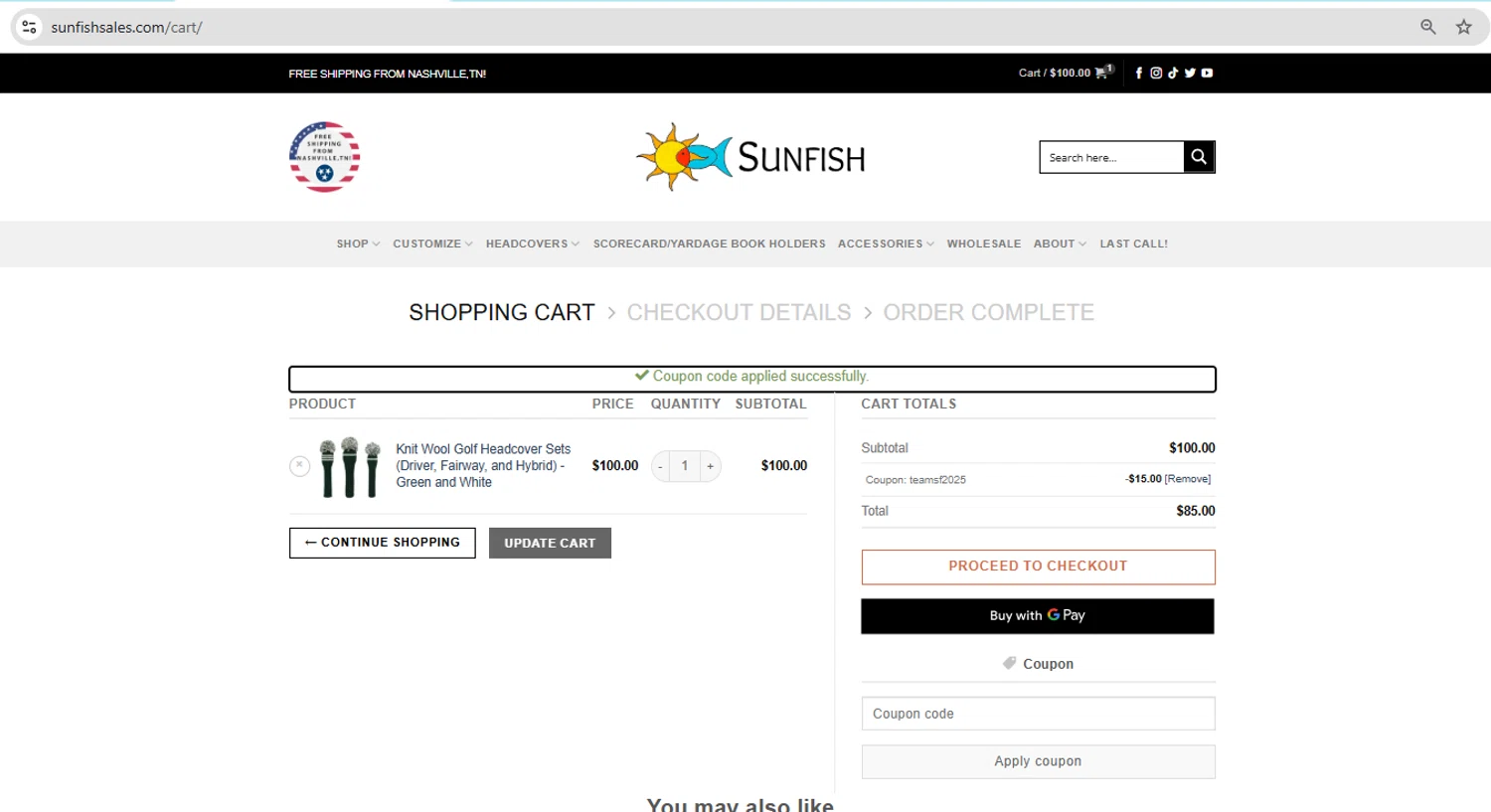This screenshot has height=812, width=1491.
Task: Click the Order Complete breadcrumb step
Action: coord(988,312)
